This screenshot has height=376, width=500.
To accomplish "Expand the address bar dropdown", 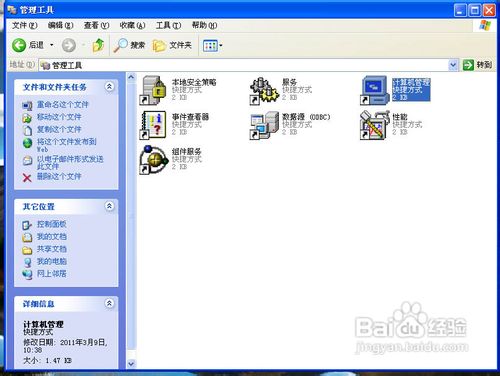I will tap(453, 65).
